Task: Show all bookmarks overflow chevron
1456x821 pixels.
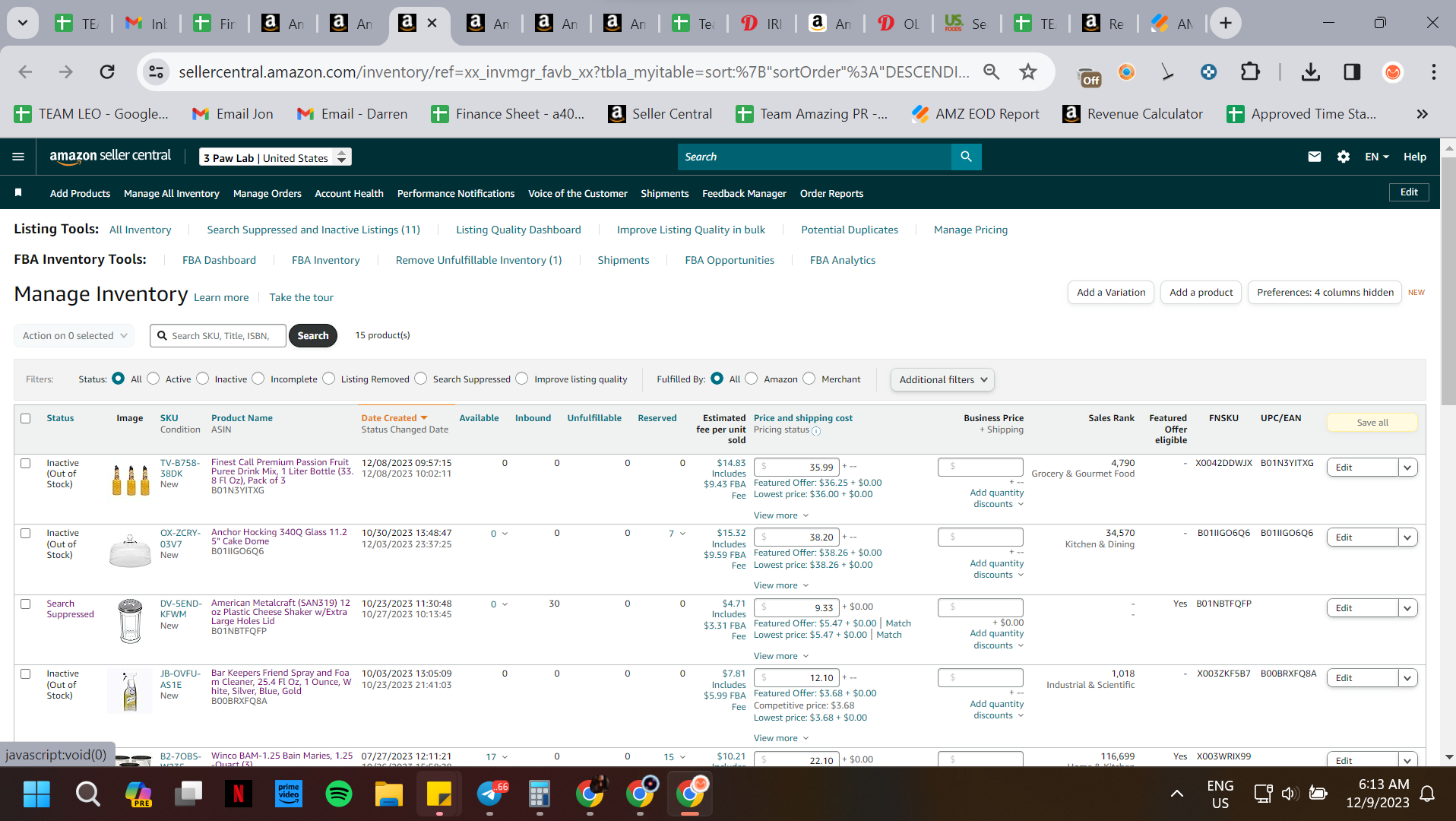Action: coord(1423,114)
